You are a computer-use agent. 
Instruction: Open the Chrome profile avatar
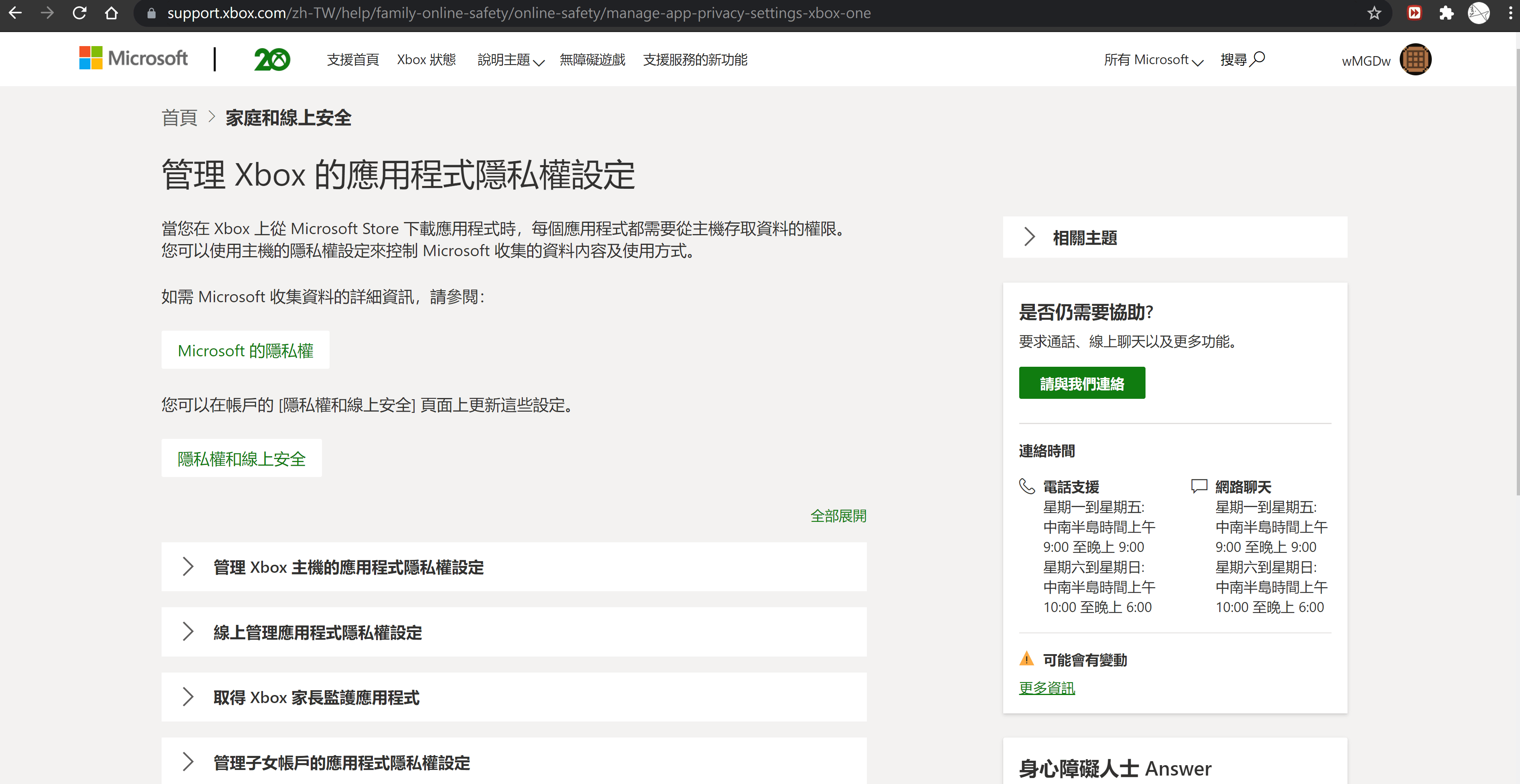click(x=1479, y=13)
